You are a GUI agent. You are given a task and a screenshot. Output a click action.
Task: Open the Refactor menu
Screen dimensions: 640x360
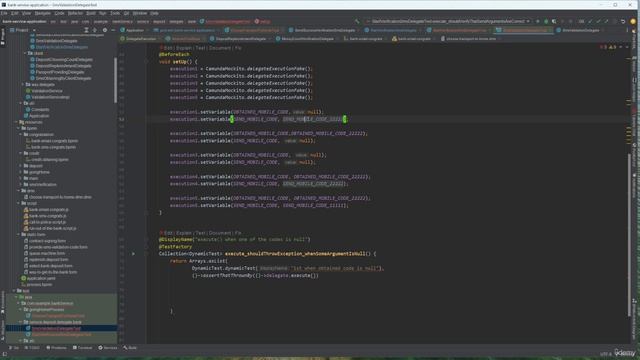75,13
